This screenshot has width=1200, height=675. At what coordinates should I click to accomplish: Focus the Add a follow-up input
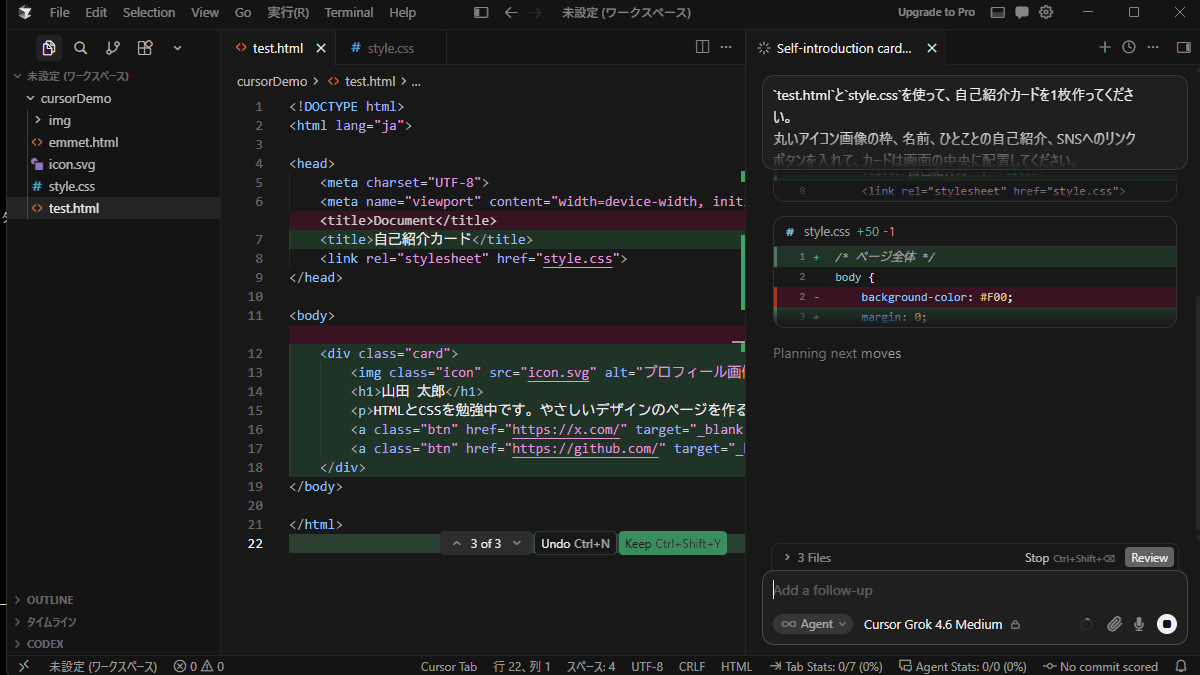[x=974, y=591]
